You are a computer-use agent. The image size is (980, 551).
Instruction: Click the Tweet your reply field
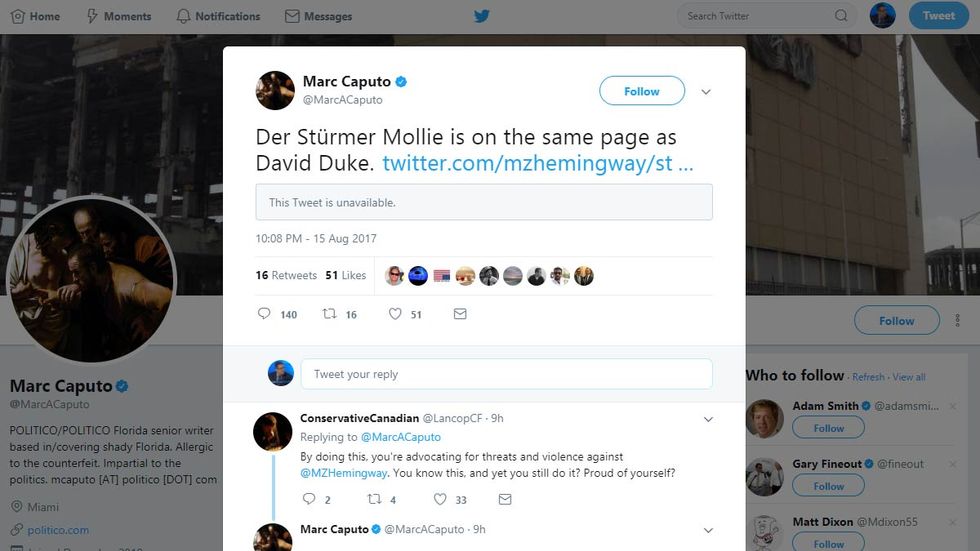[x=506, y=374]
